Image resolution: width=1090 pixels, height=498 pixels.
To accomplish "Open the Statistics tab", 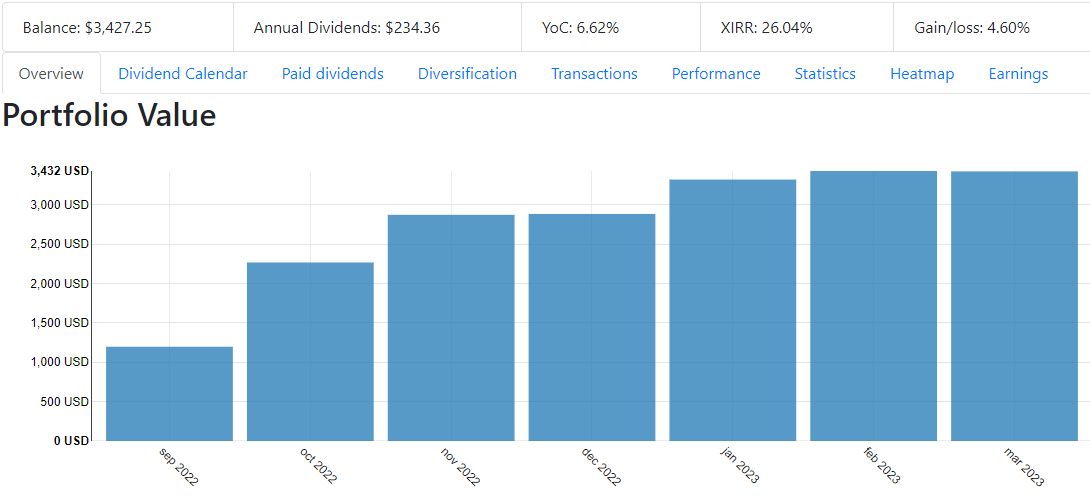I will click(825, 74).
